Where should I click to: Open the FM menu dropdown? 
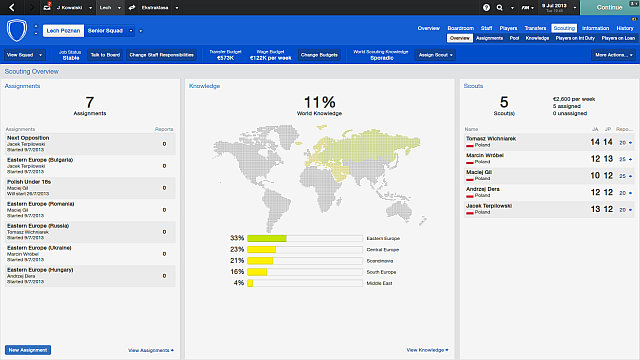[527, 8]
